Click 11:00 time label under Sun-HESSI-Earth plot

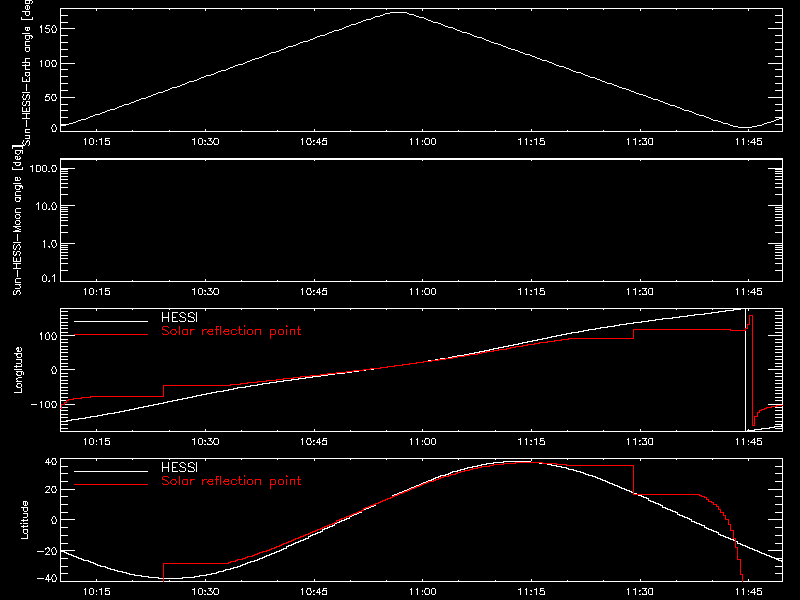click(x=422, y=142)
